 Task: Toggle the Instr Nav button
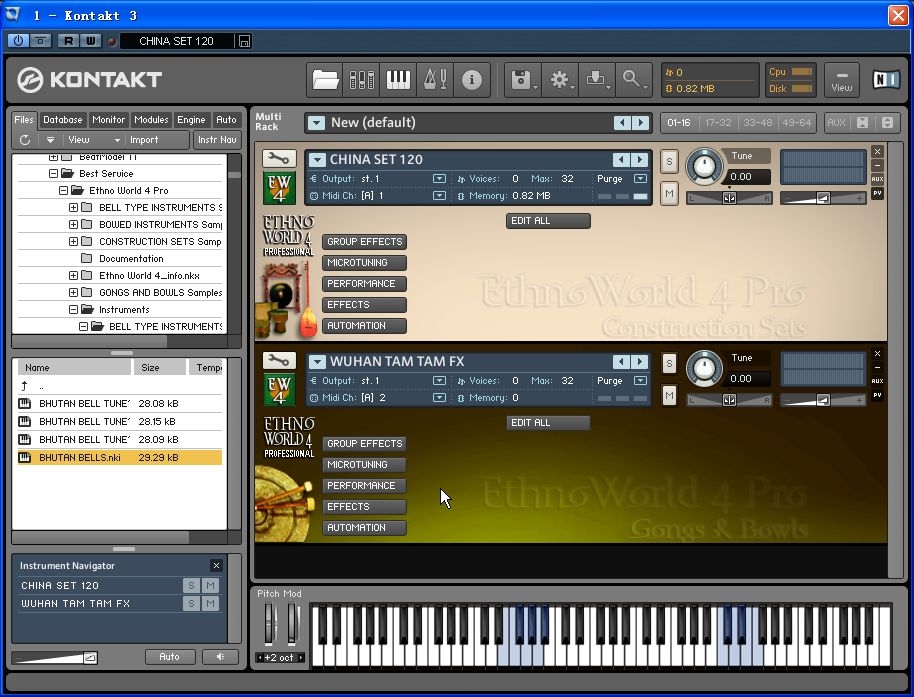(217, 140)
